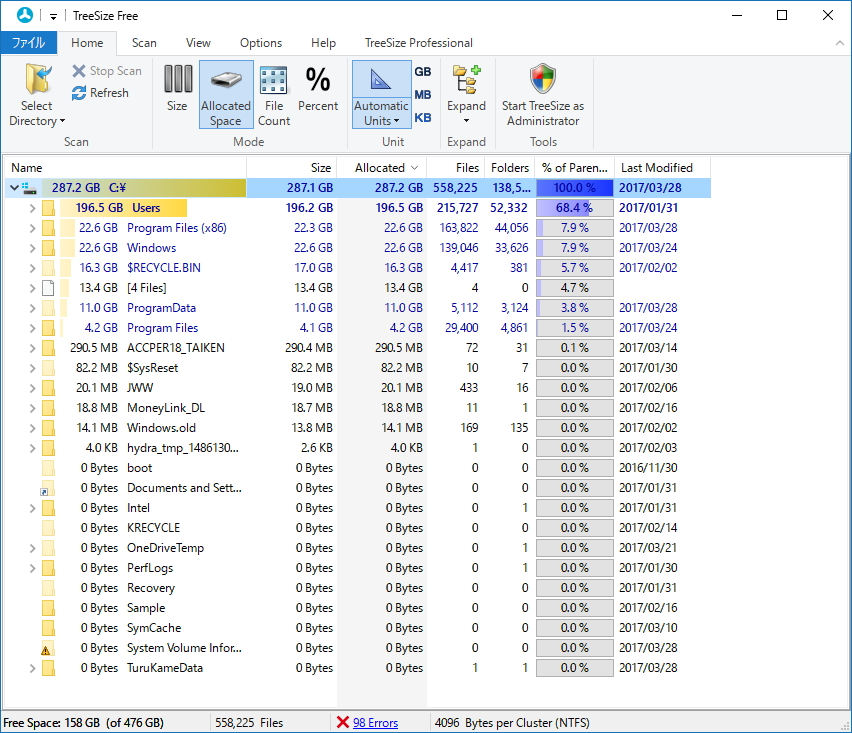Sort by Last Modified column header
The height and width of the screenshot is (733, 852).
(x=662, y=168)
